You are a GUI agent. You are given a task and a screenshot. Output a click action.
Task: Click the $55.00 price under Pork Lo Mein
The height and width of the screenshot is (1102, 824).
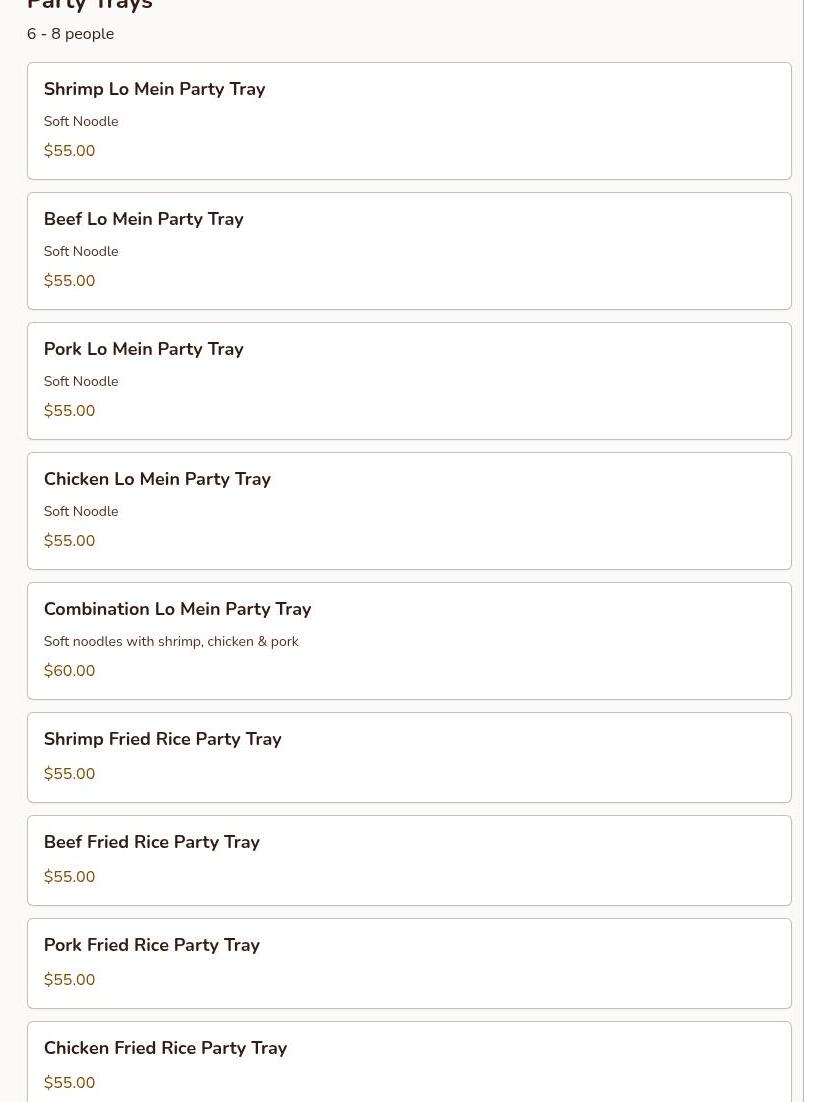(69, 411)
